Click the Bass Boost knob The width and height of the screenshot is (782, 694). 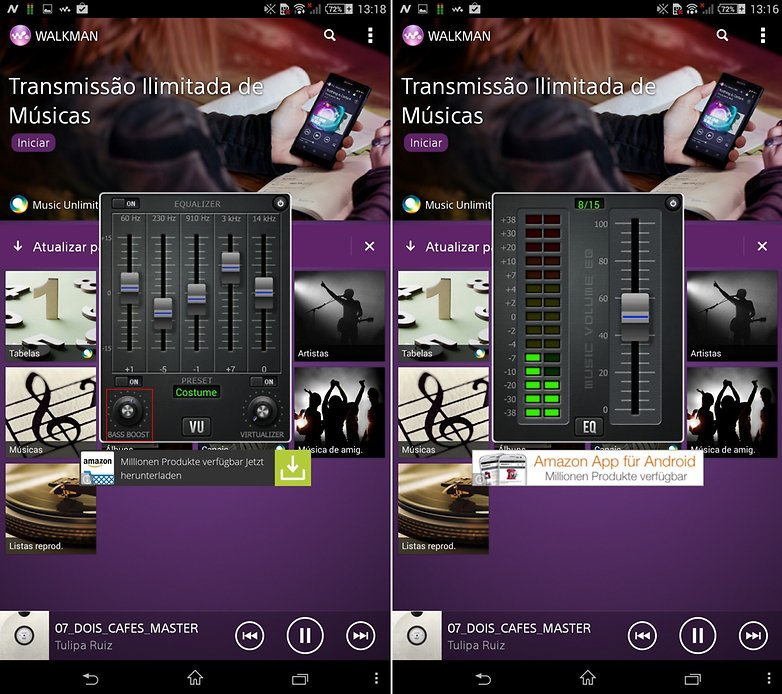(x=128, y=411)
